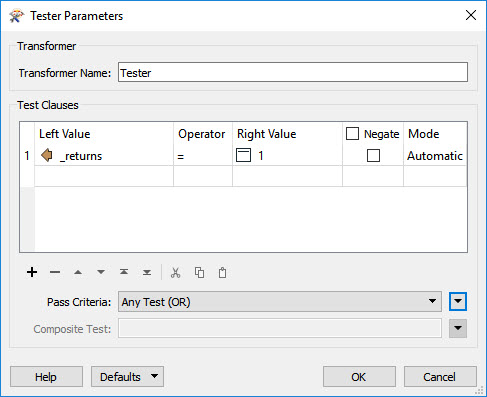Select the Automatic mode cell
Viewport: 487px width, 397px height.
click(435, 156)
